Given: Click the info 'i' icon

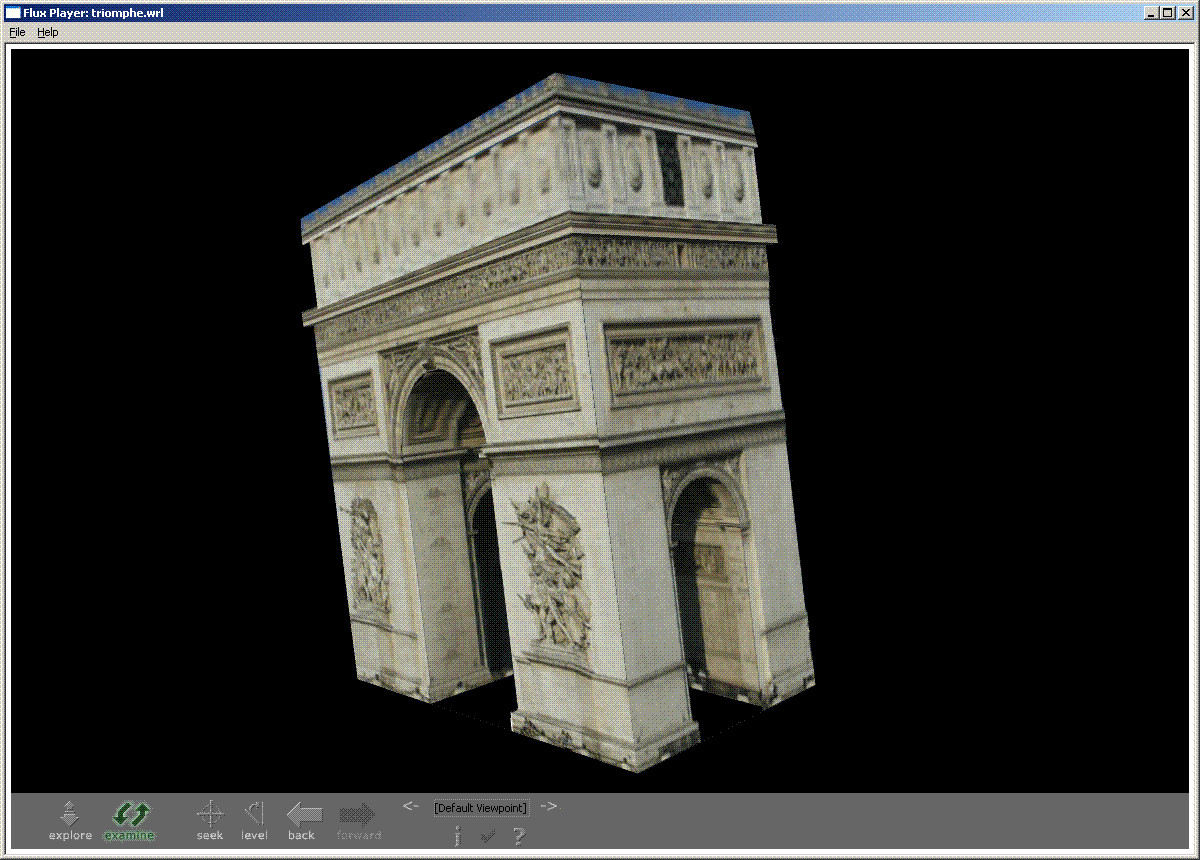Looking at the screenshot, I should click(x=457, y=836).
